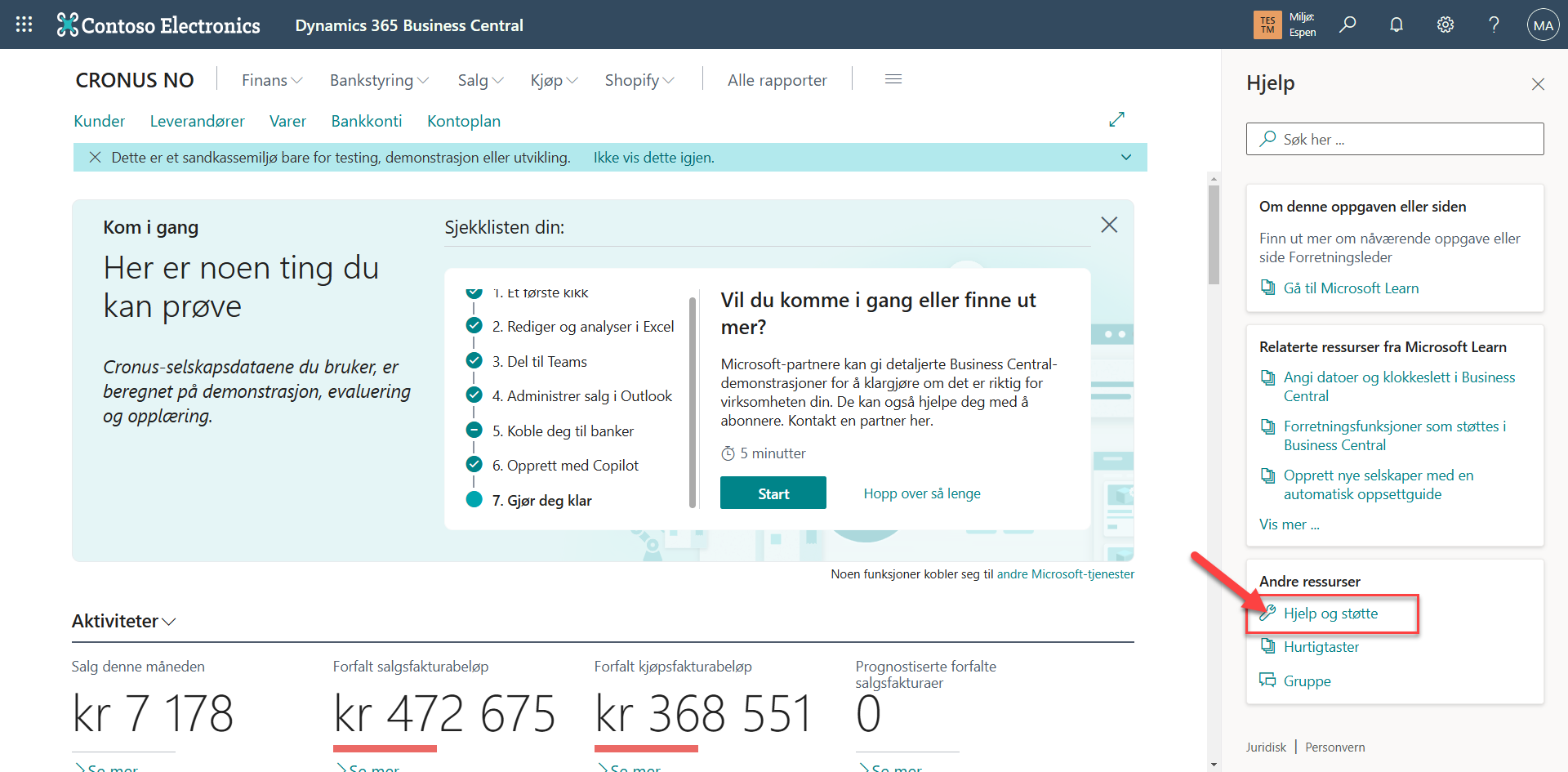Image resolution: width=1568 pixels, height=772 pixels.
Task: Open the kr 7 178 sales tile
Action: point(154,712)
